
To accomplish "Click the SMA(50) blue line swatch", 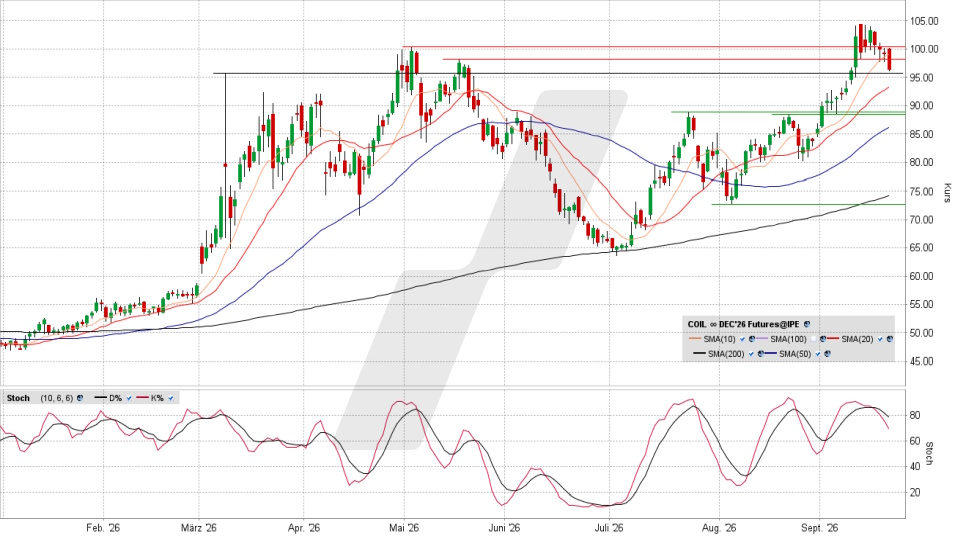I will (x=770, y=353).
